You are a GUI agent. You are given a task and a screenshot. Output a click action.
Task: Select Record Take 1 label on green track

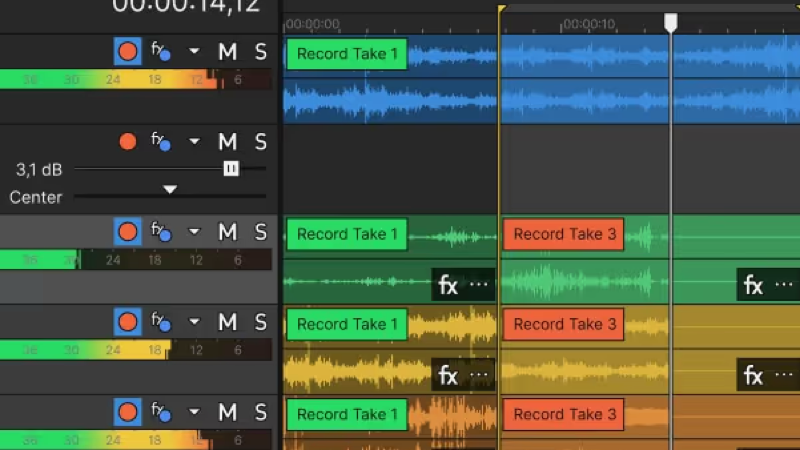pos(347,234)
